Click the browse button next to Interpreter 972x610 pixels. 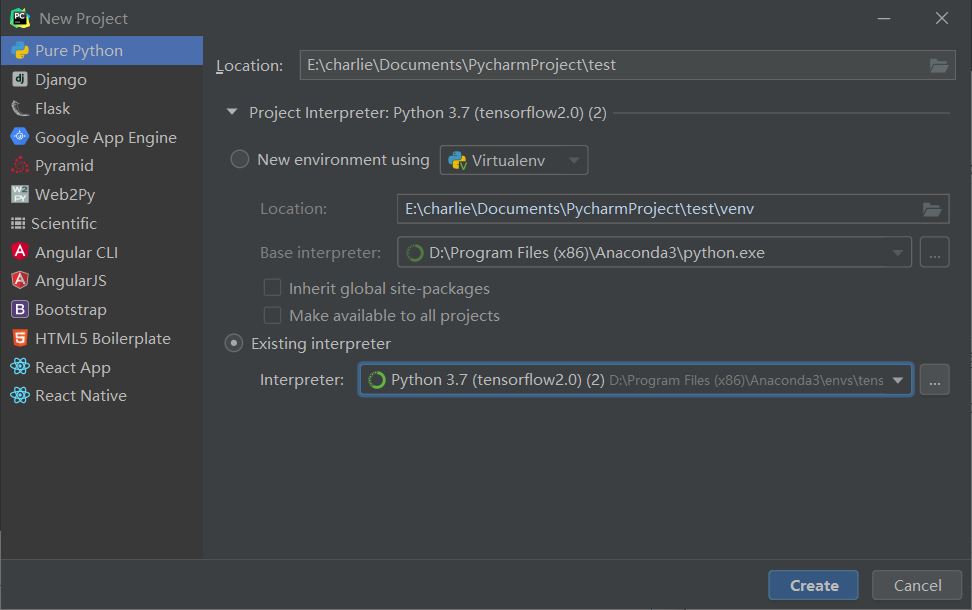(x=934, y=380)
